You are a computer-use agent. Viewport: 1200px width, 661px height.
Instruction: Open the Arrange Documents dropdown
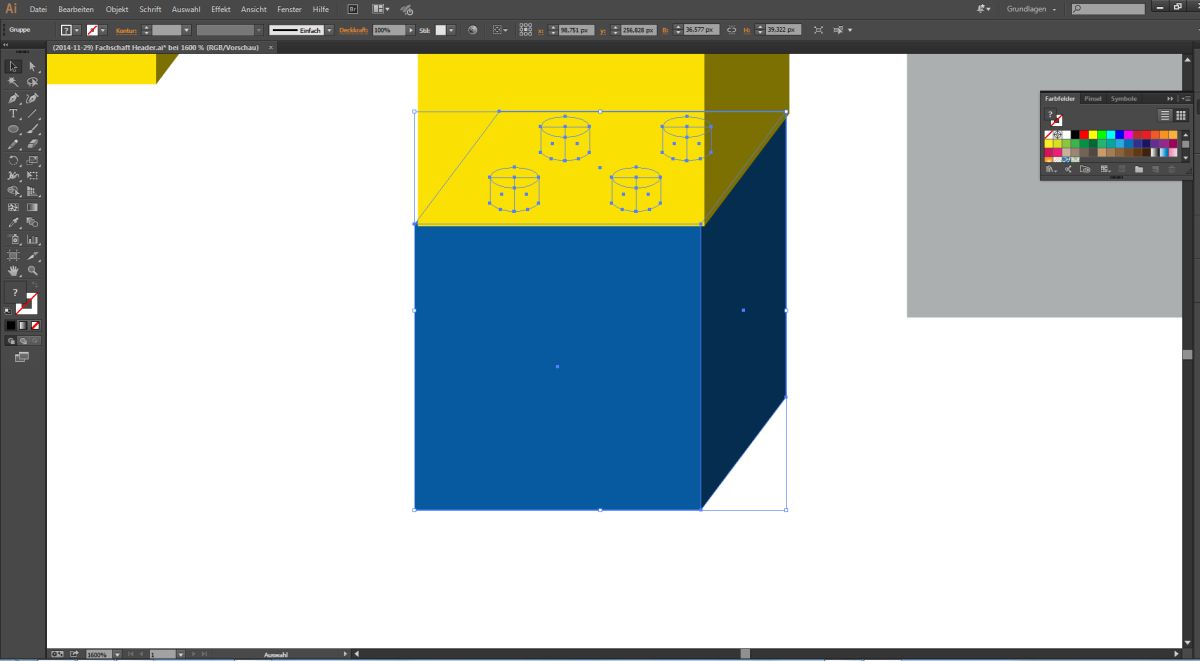(380, 9)
